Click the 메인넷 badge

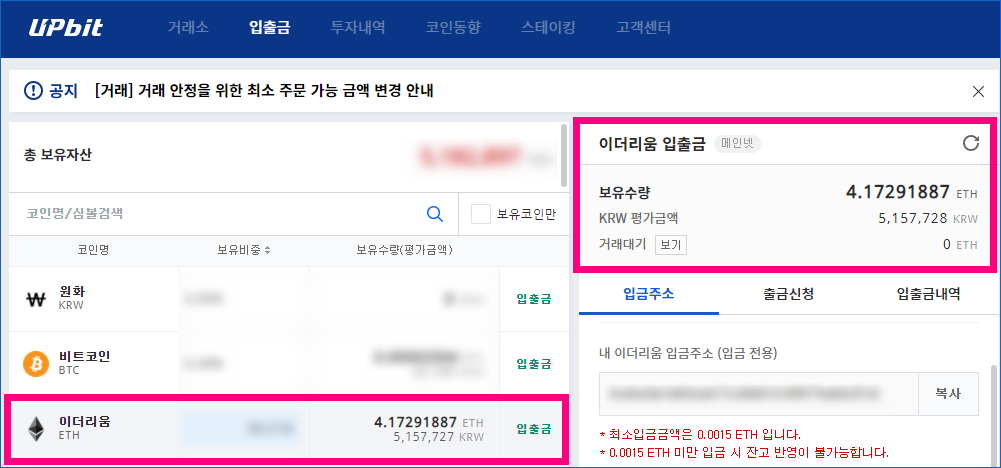coord(737,144)
